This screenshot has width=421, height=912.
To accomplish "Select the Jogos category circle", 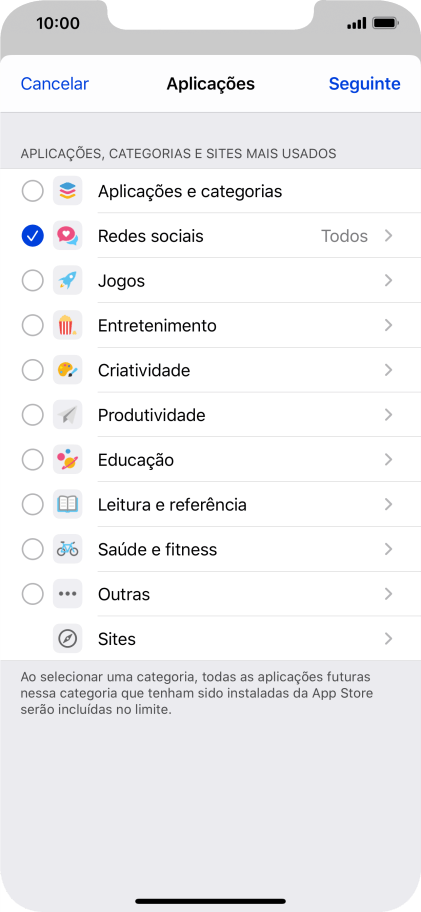I will [x=33, y=281].
